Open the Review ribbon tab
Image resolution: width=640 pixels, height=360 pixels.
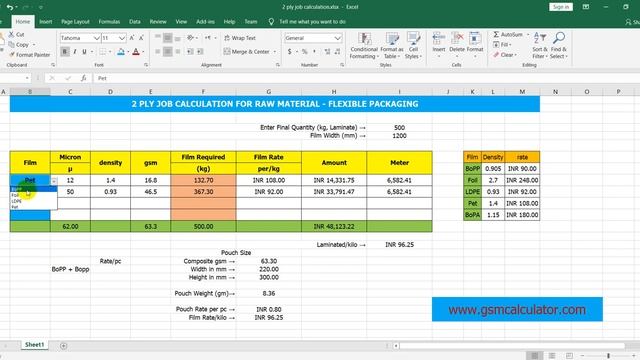click(158, 22)
